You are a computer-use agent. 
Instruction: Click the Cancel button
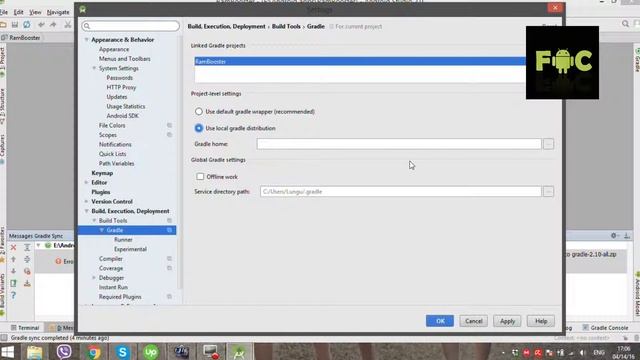pos(473,321)
